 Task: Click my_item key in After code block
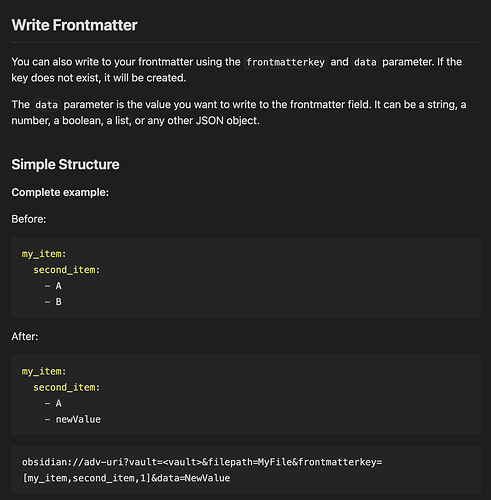(x=42, y=371)
